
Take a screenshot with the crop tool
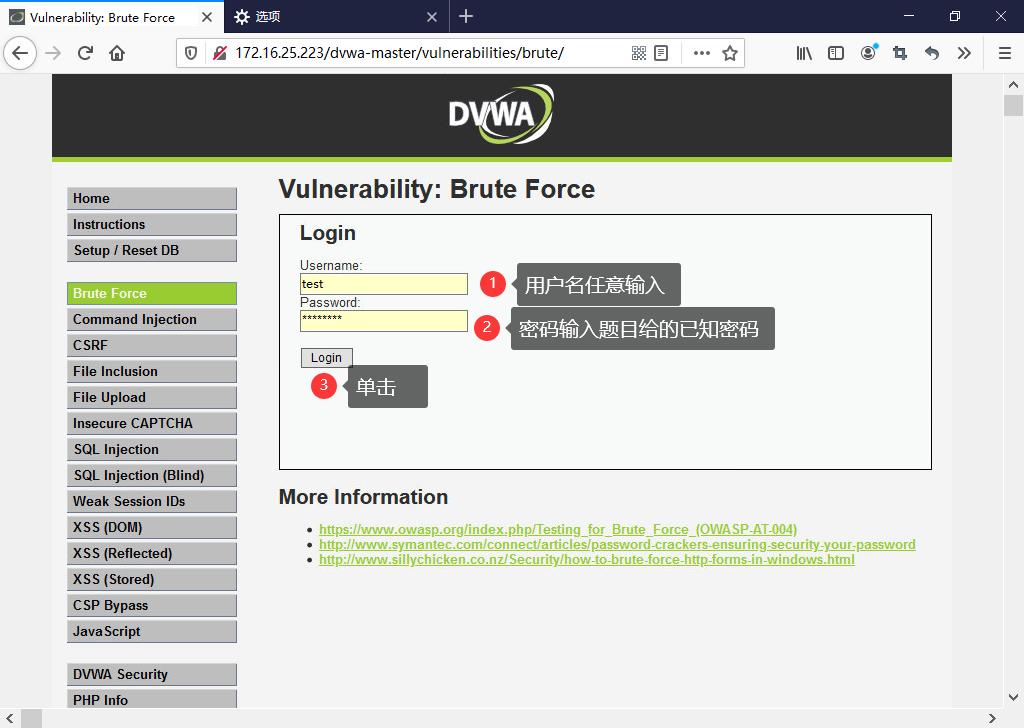click(900, 53)
